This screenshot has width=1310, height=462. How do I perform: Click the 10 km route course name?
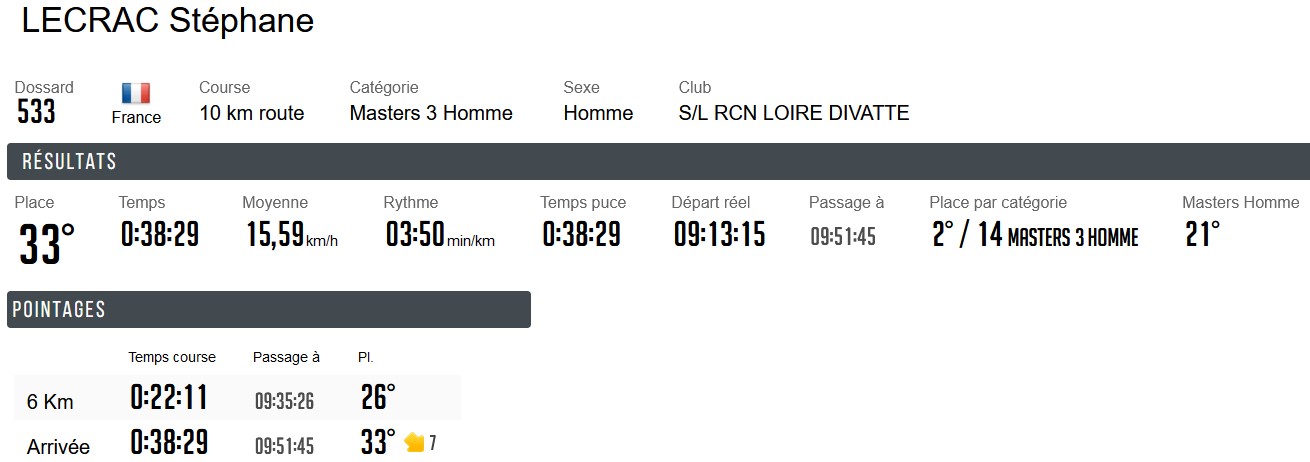point(251,113)
